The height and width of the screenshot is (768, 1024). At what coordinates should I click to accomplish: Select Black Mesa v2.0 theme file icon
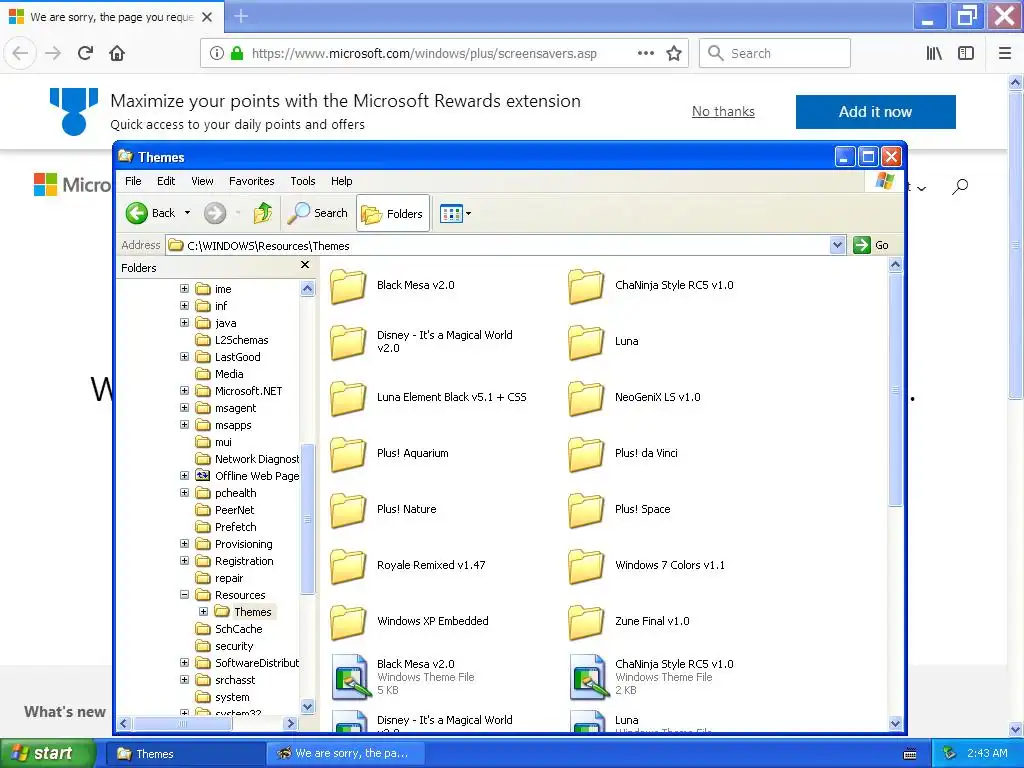point(351,677)
